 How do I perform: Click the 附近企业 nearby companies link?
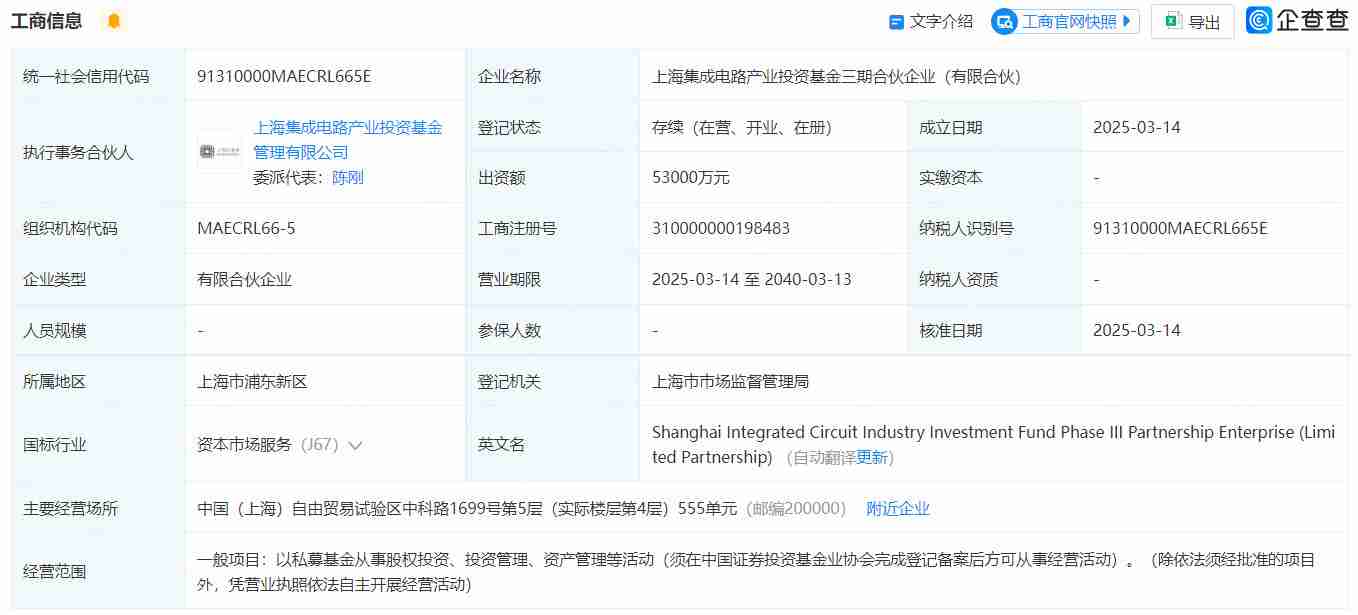[x=897, y=508]
